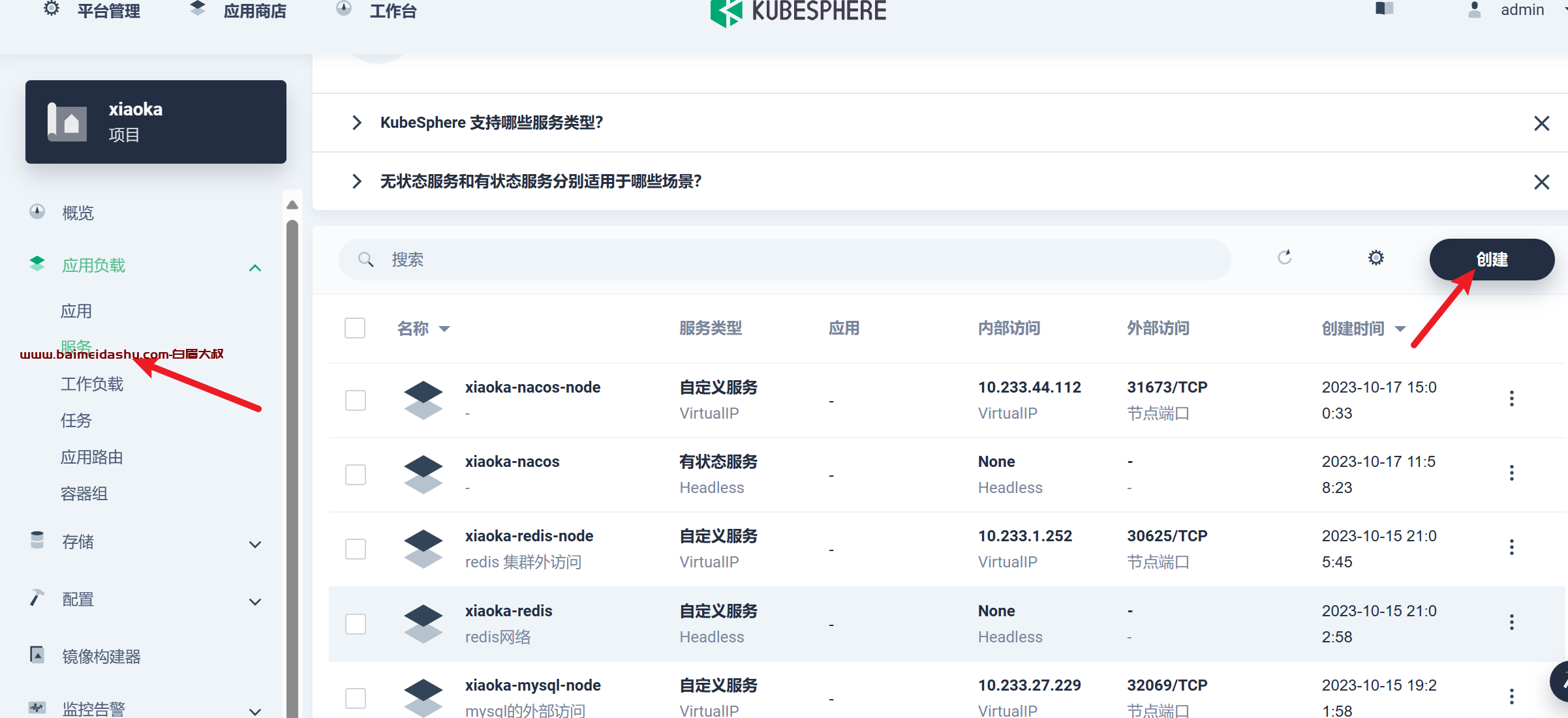Click the 应用负载 layers icon
This screenshot has width=1568, height=718.
click(x=37, y=263)
